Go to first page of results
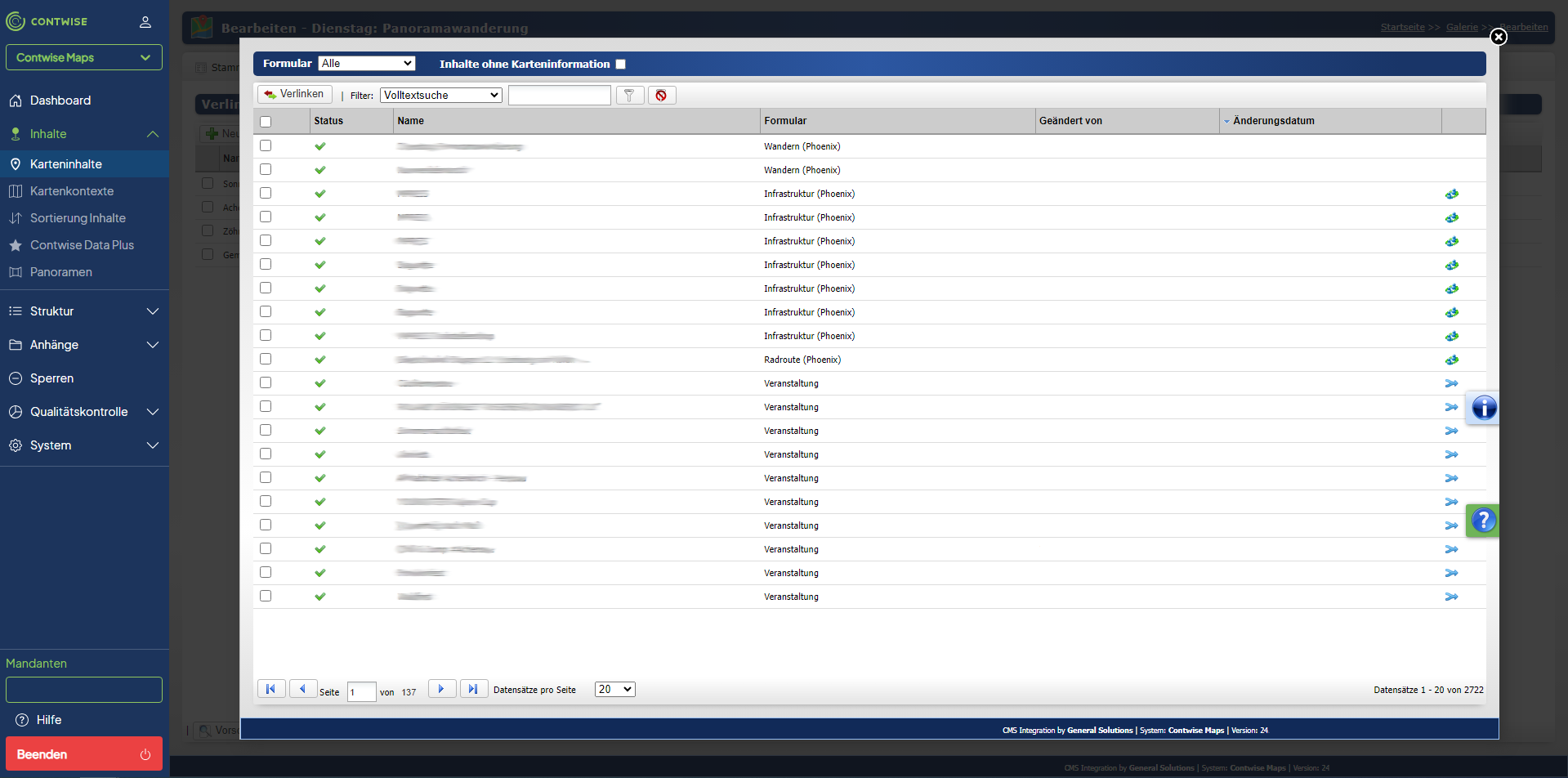 271,689
